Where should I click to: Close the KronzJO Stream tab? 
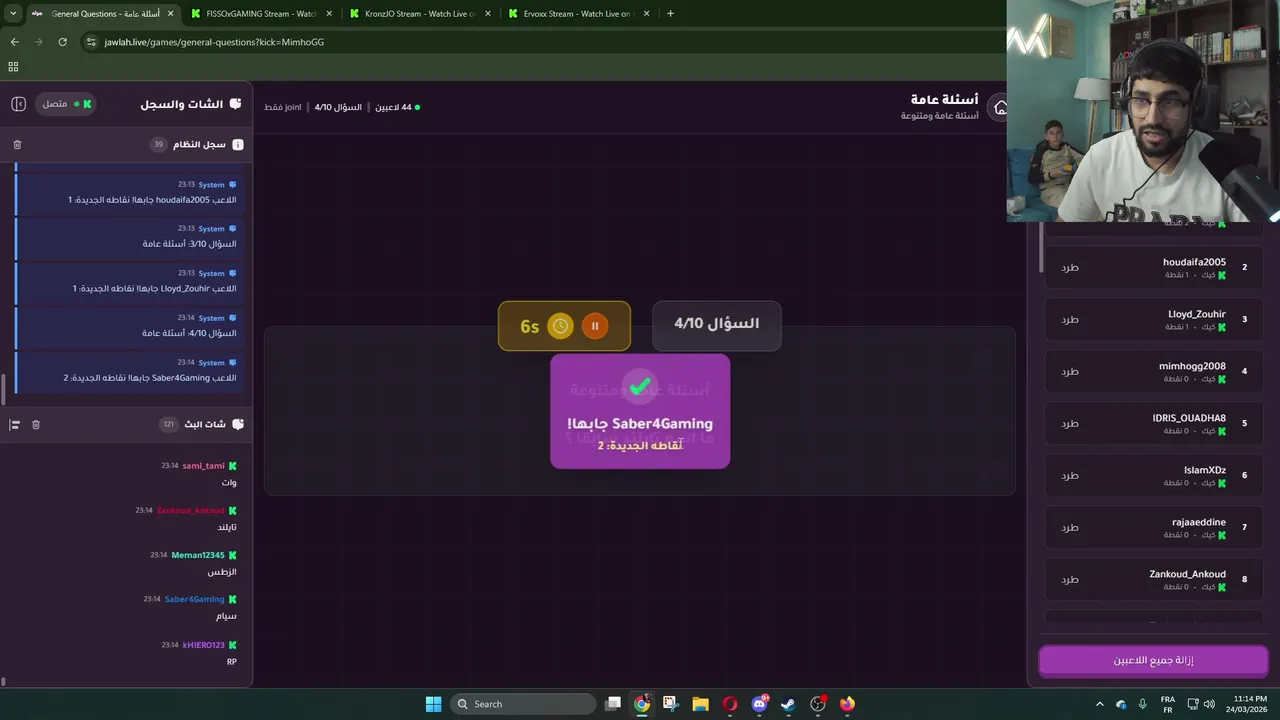(x=487, y=14)
